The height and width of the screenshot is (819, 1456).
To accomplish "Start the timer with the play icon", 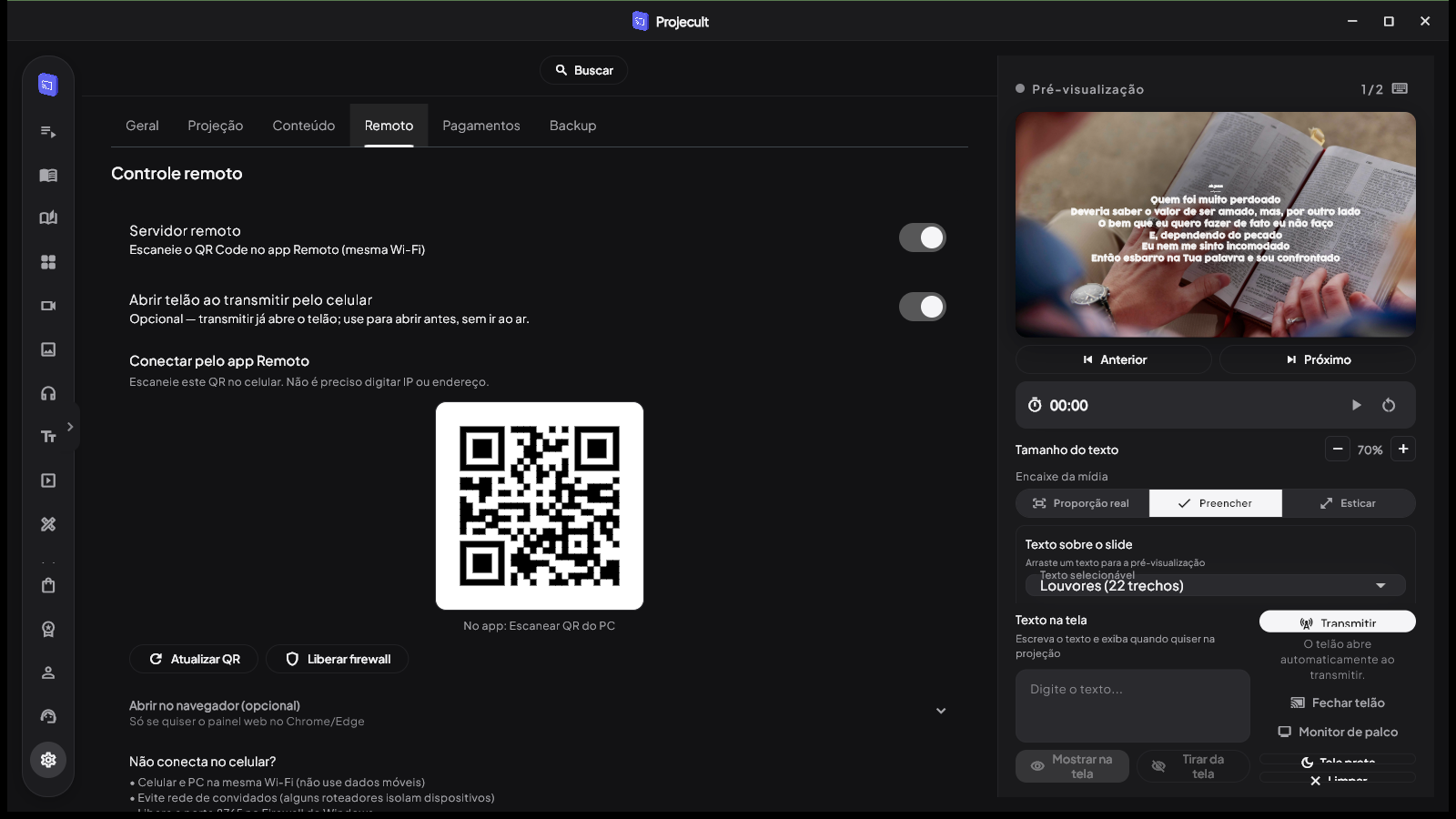I will (1356, 405).
